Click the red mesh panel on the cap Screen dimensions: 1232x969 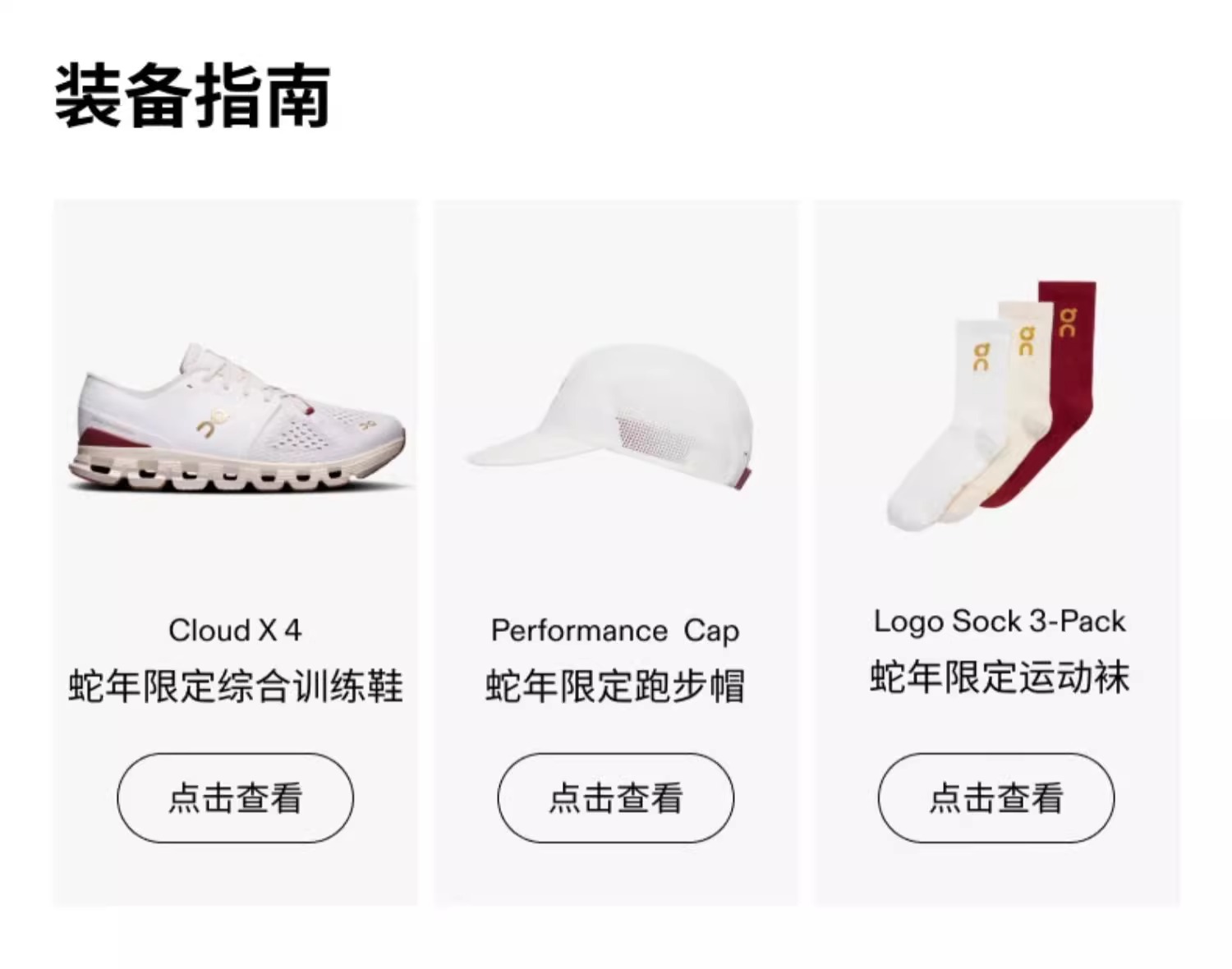pyautogui.click(x=649, y=435)
